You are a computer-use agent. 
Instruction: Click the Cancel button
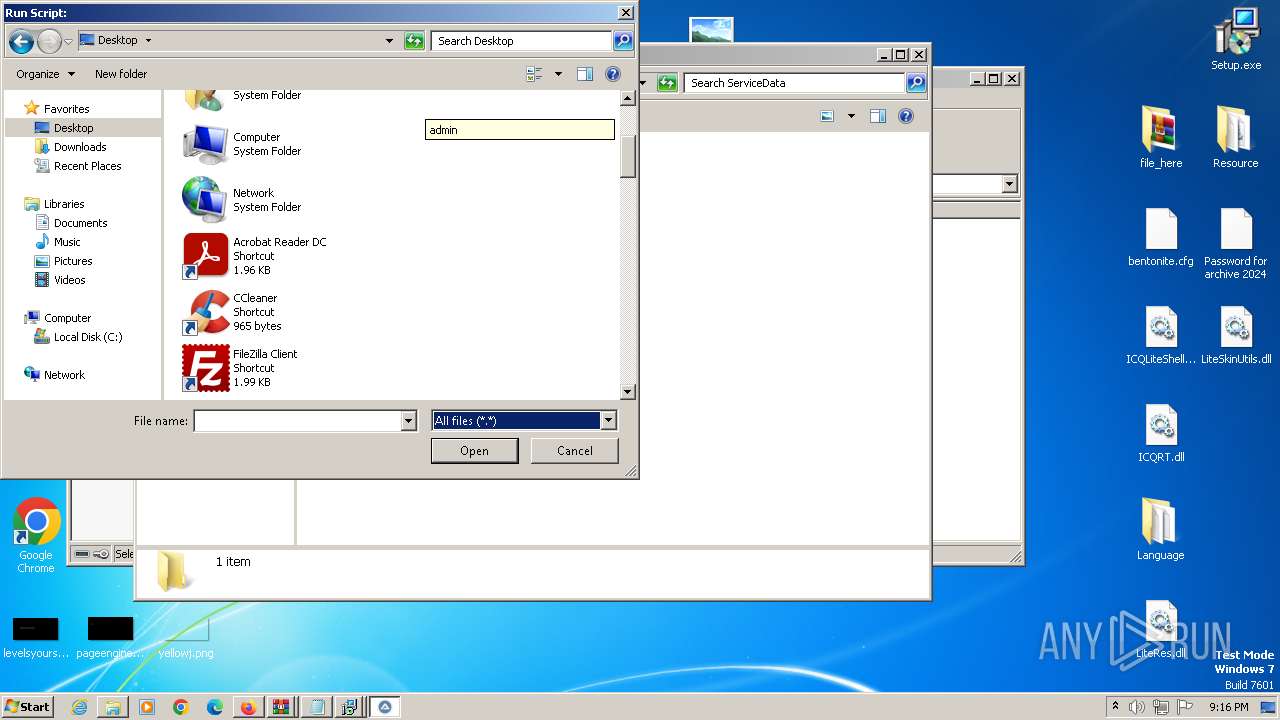click(x=575, y=451)
